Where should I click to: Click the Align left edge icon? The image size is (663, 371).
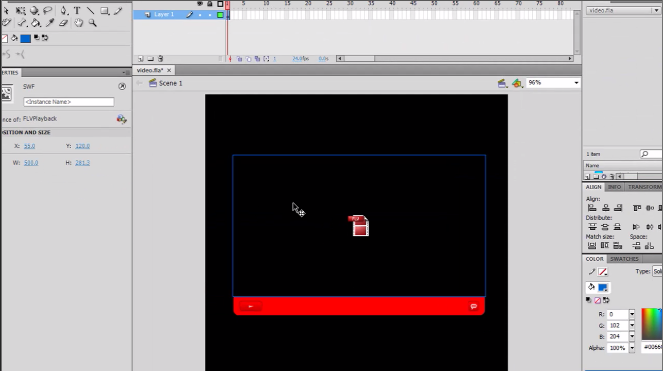[592, 208]
